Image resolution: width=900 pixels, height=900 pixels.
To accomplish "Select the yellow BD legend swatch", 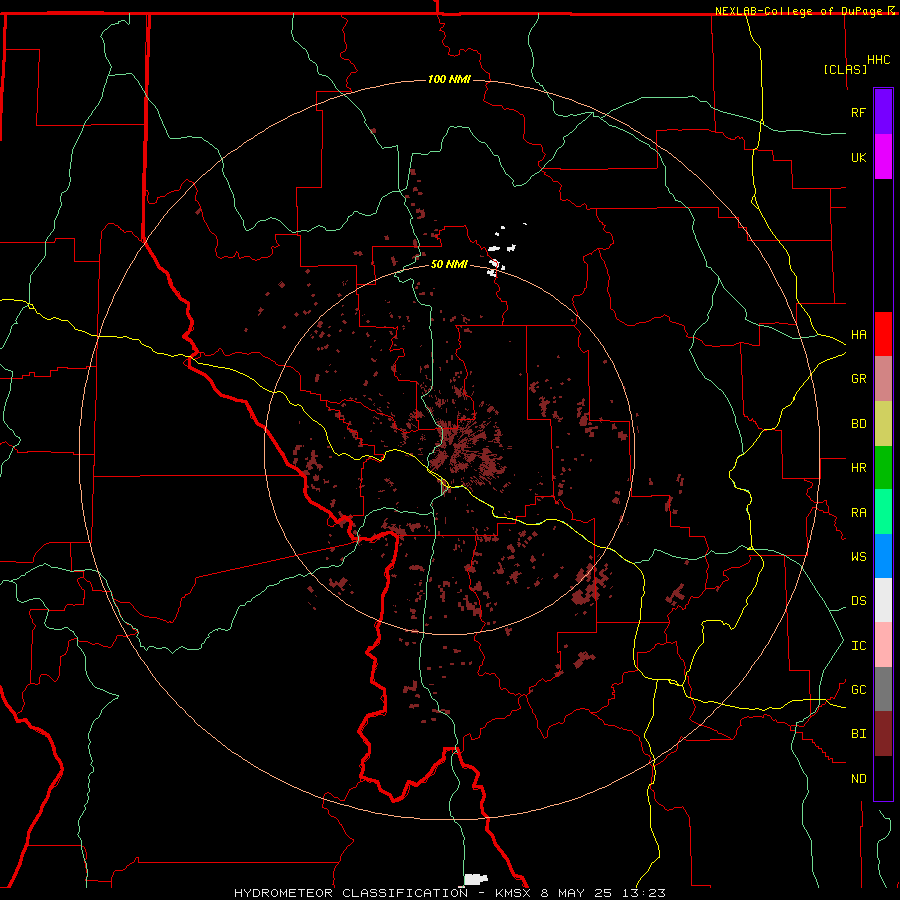I will click(x=883, y=424).
